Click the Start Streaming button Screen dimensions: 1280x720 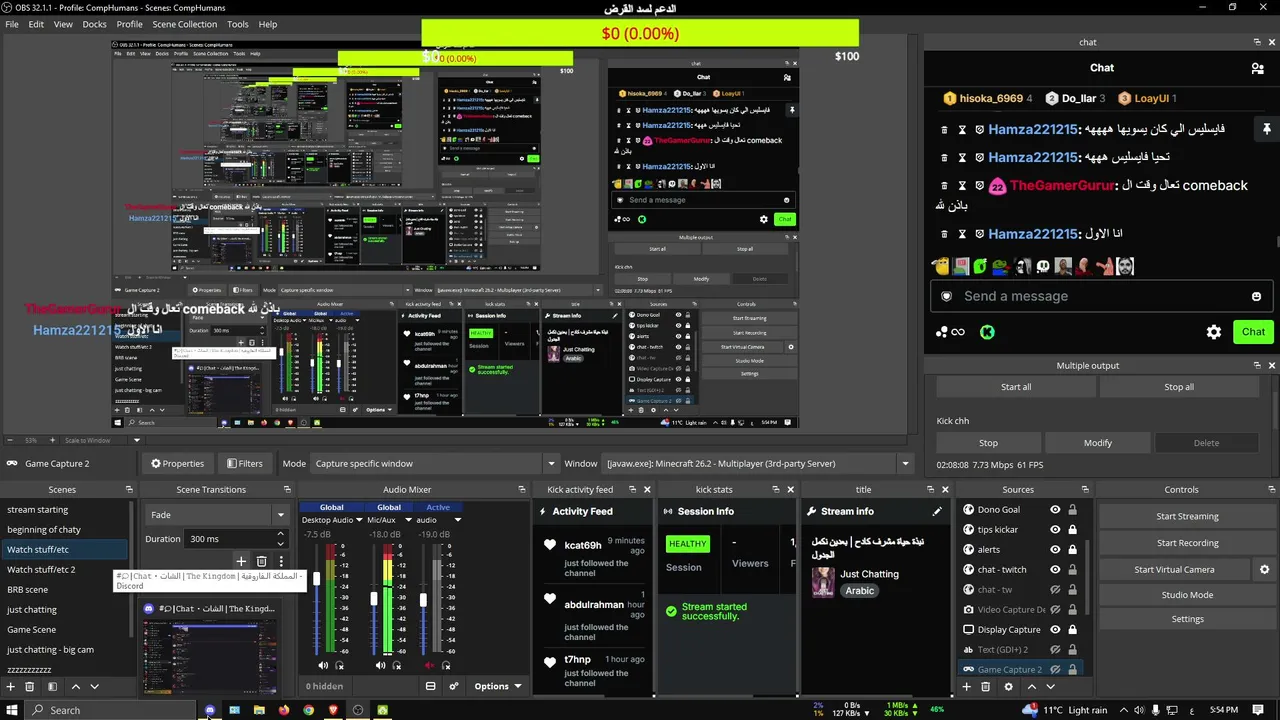(x=1187, y=516)
